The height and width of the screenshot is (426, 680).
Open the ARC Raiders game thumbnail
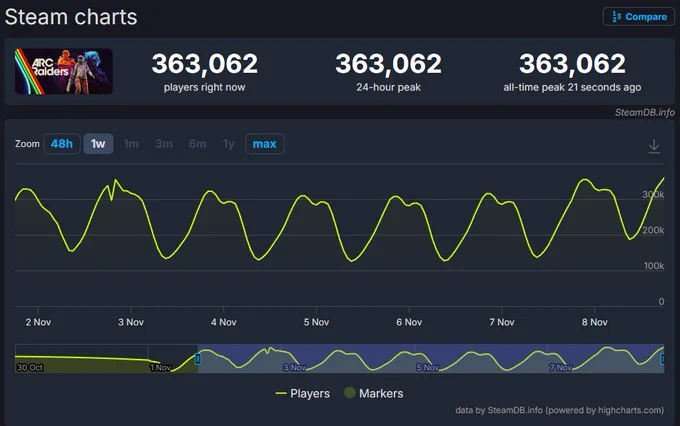pos(63,72)
